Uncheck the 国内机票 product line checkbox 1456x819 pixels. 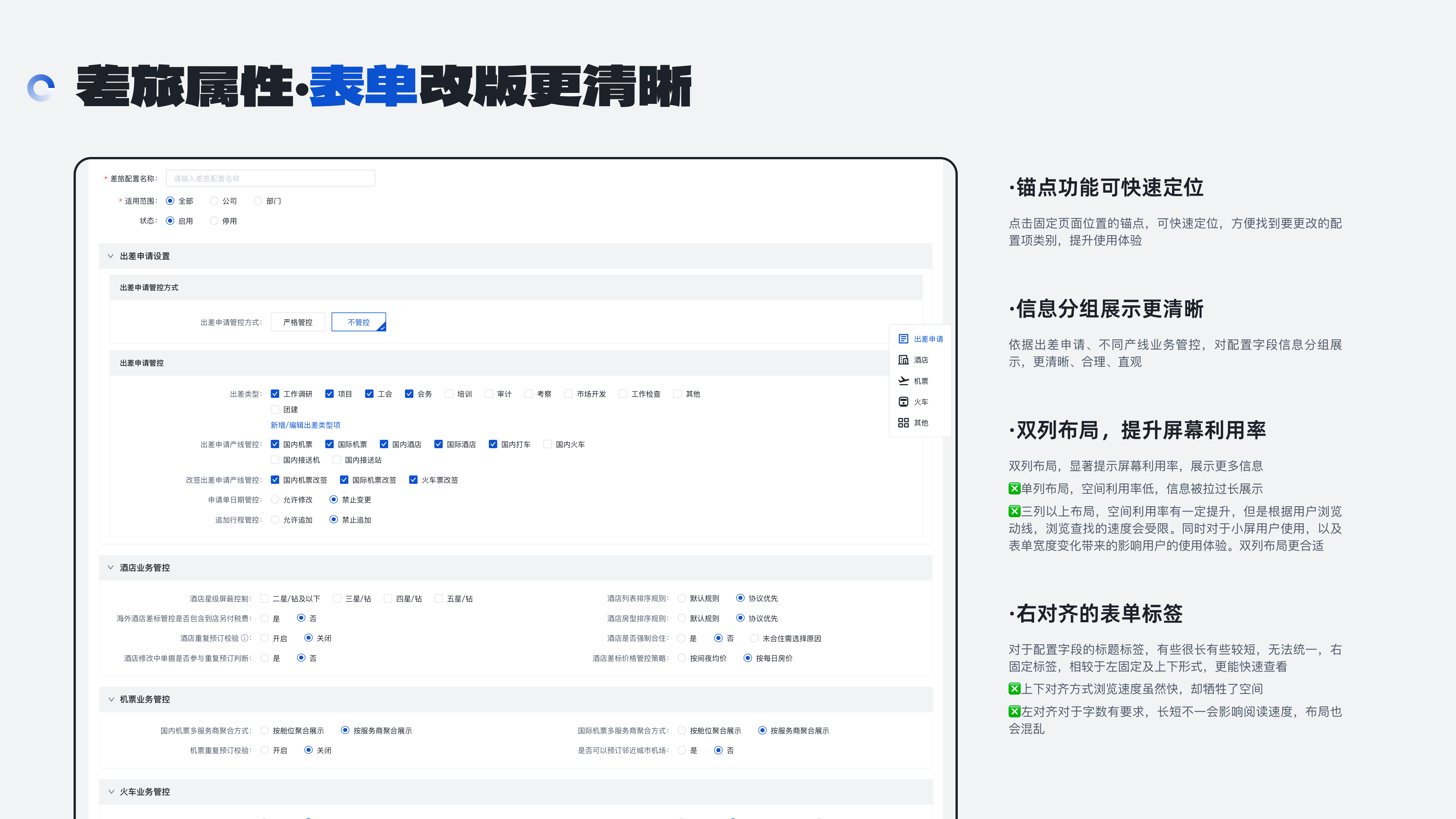pyautogui.click(x=275, y=444)
